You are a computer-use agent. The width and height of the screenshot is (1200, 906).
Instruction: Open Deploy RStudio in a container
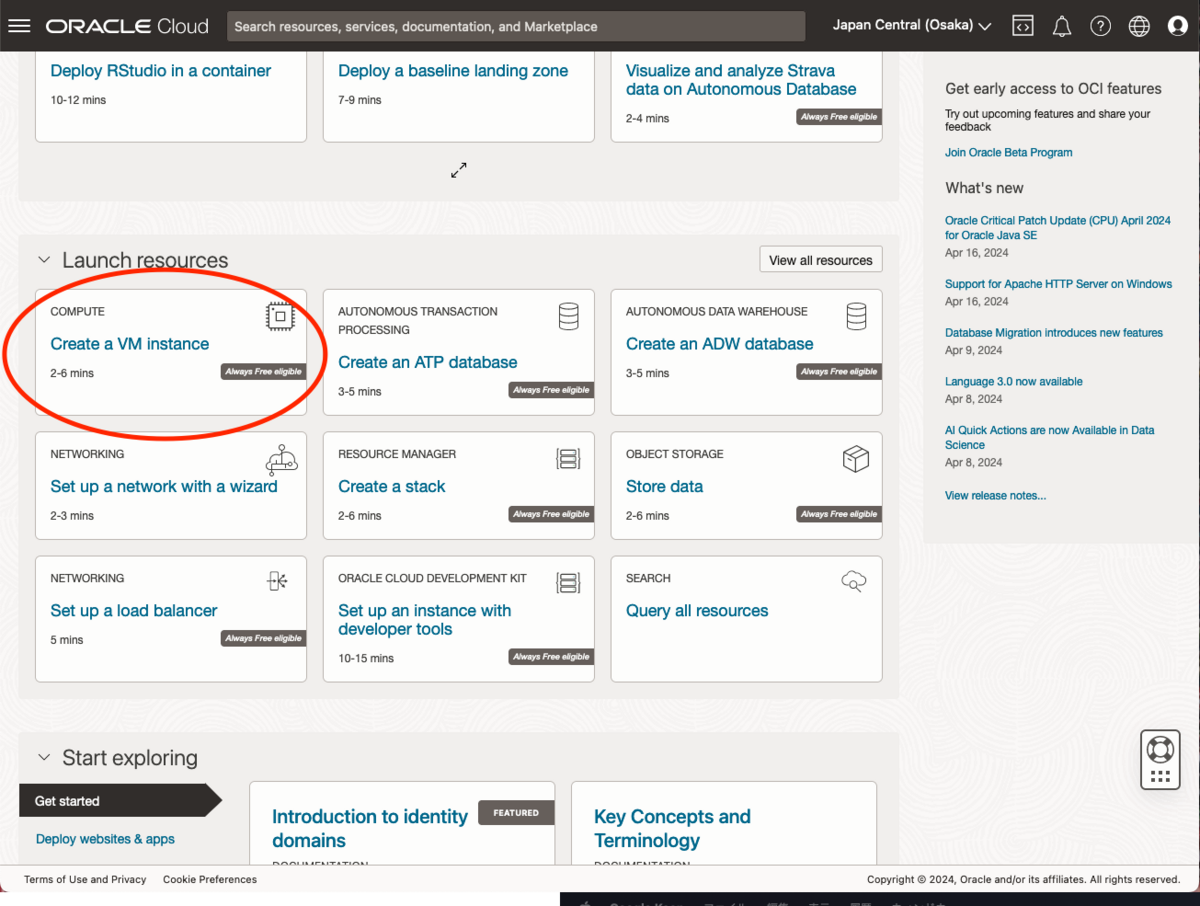[x=161, y=71]
